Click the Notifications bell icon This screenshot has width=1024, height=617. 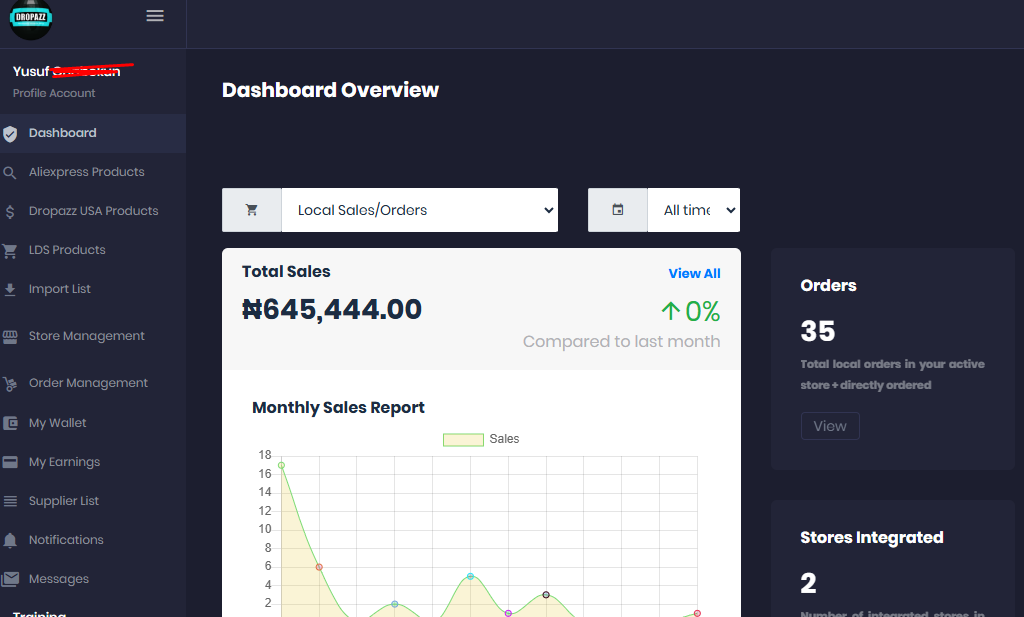pos(10,541)
